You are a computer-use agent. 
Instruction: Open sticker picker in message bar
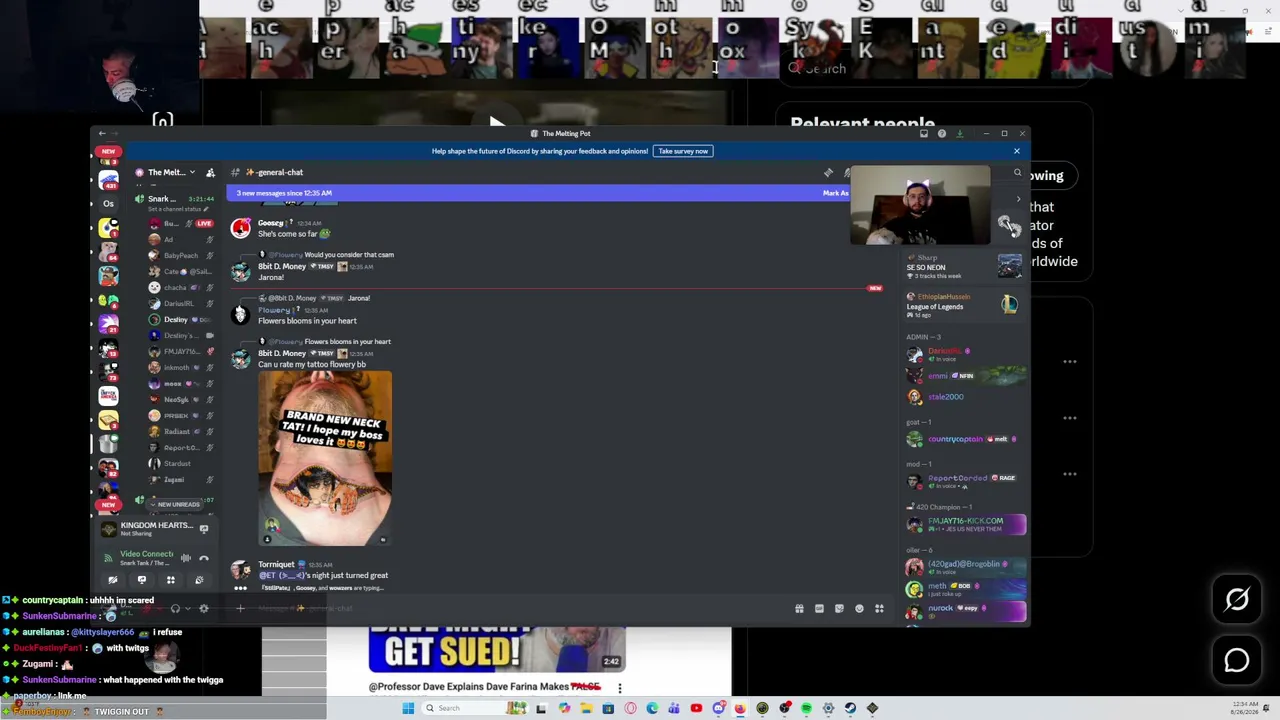[x=839, y=608]
